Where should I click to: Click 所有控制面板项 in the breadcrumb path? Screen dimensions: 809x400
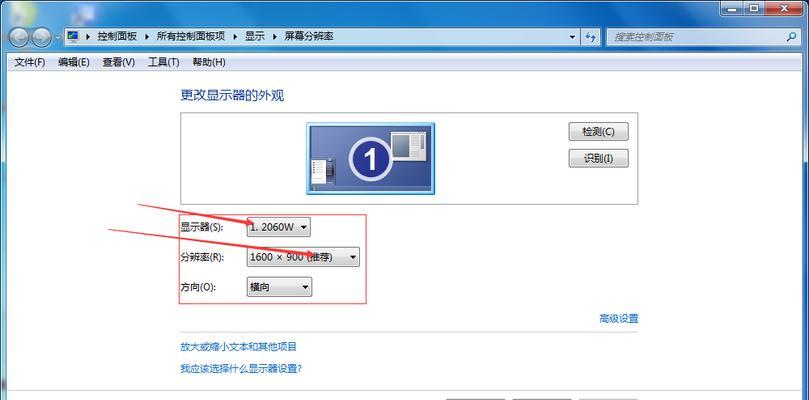point(191,37)
